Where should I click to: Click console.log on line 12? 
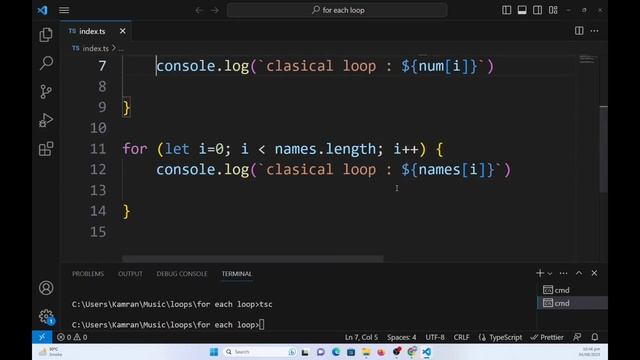(202, 169)
